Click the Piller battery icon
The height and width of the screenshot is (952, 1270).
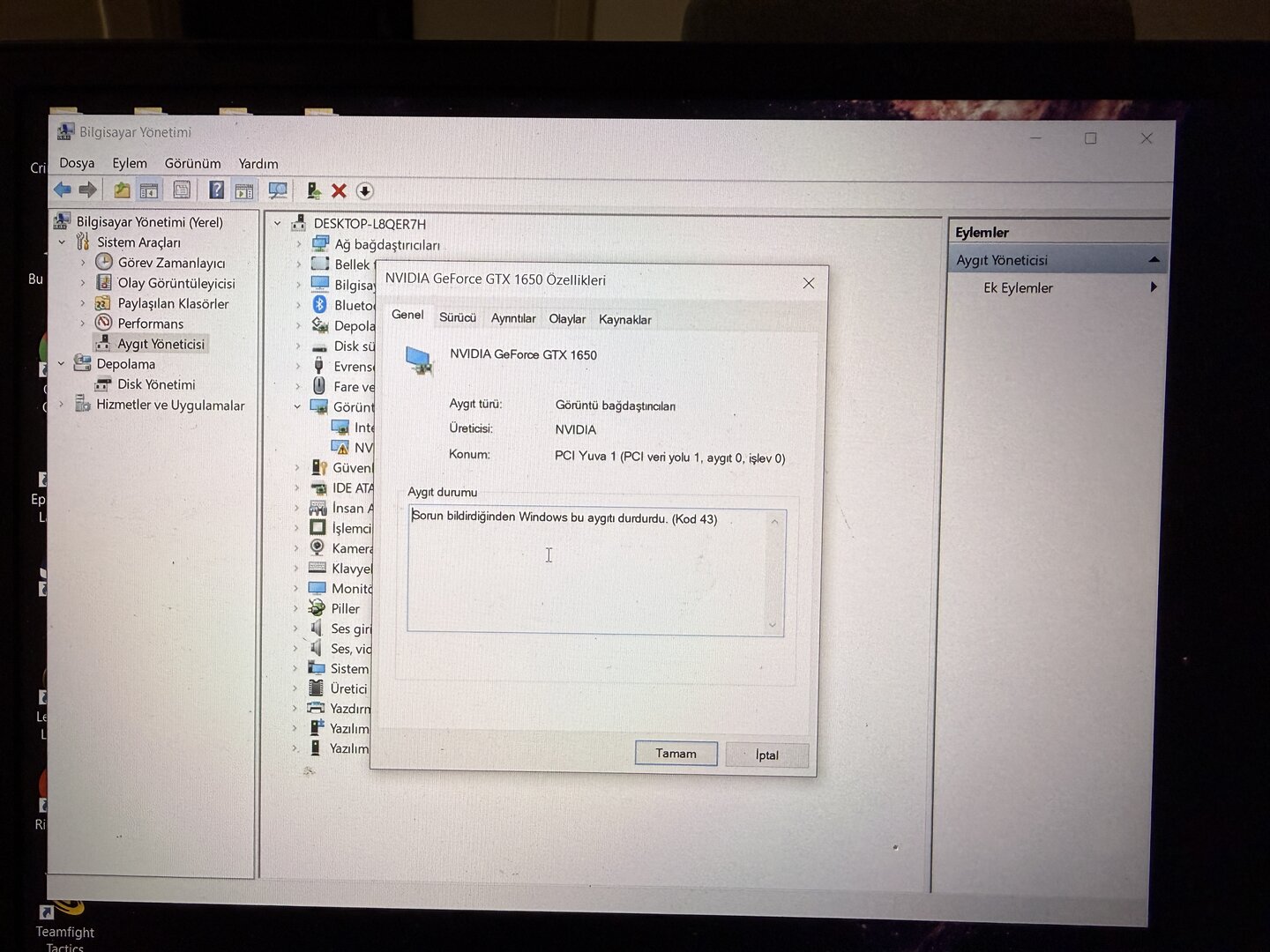click(317, 608)
